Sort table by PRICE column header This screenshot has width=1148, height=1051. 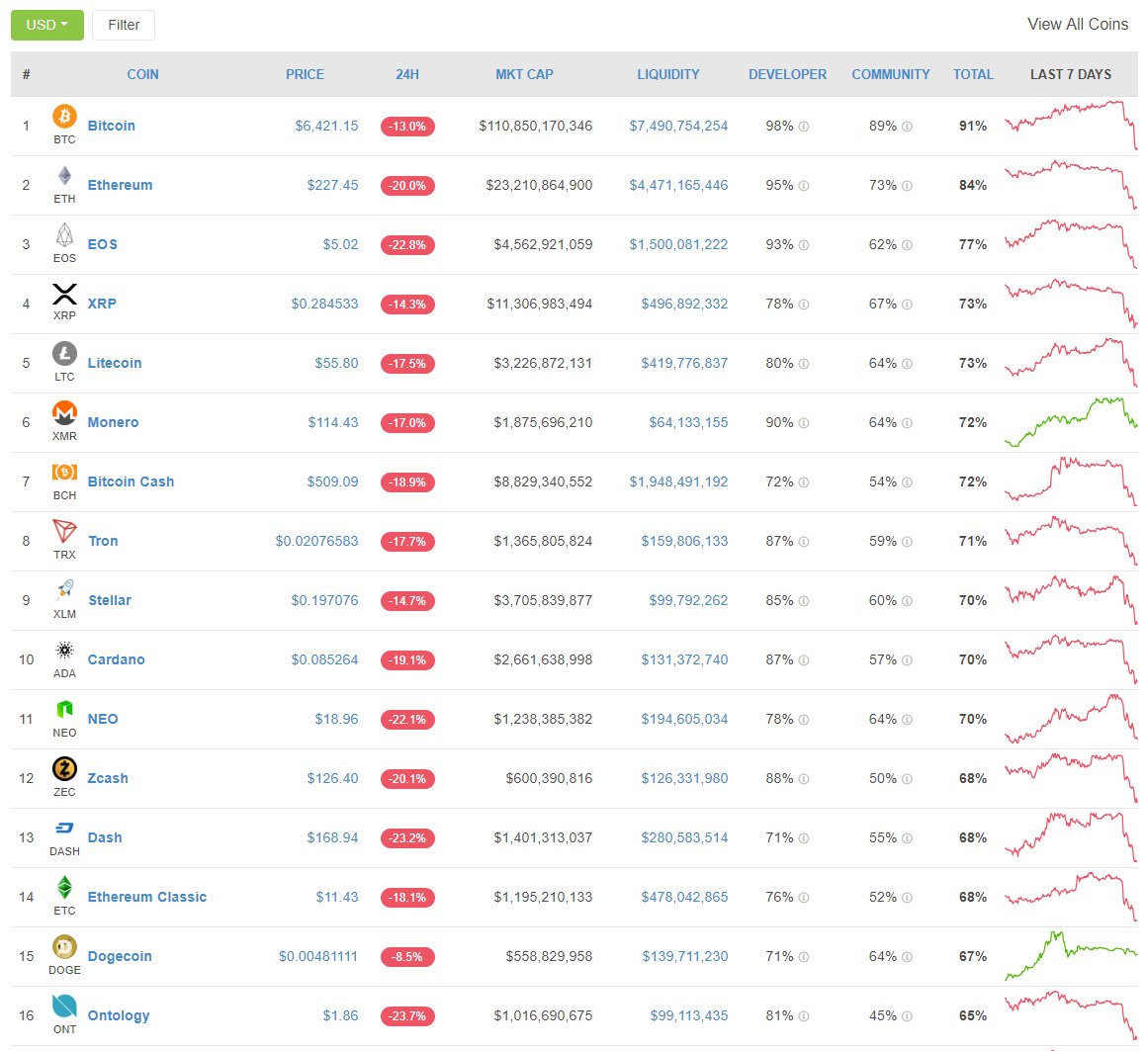305,75
